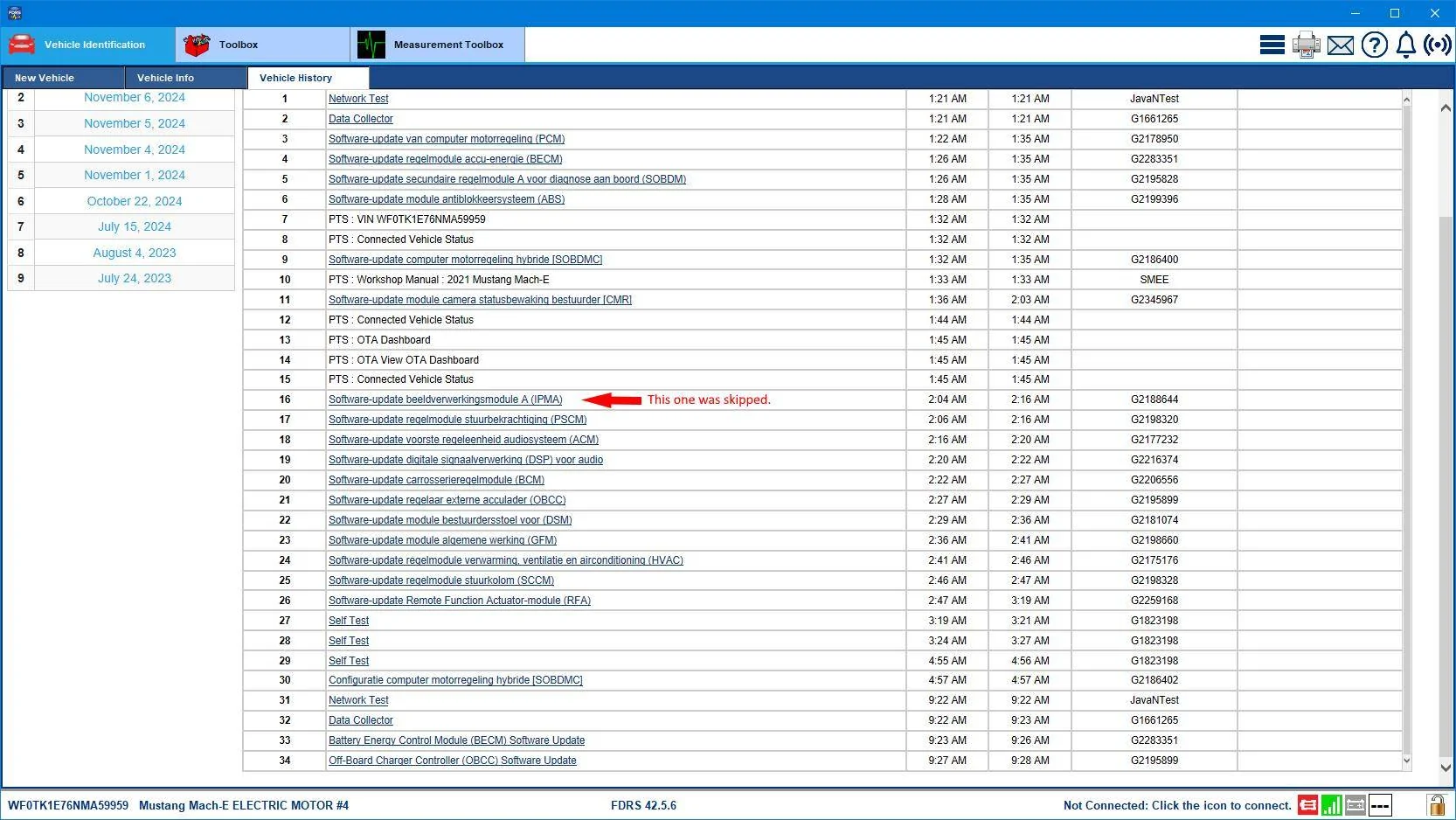Open the Measurement Toolbox tab
Screen dimensions: 1456x820
(x=437, y=45)
